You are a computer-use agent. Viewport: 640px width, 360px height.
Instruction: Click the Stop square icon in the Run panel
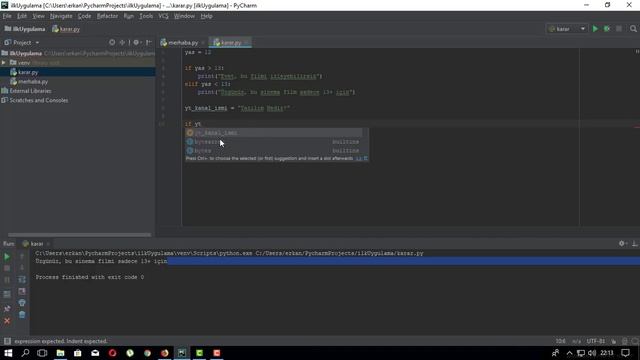(x=7, y=268)
